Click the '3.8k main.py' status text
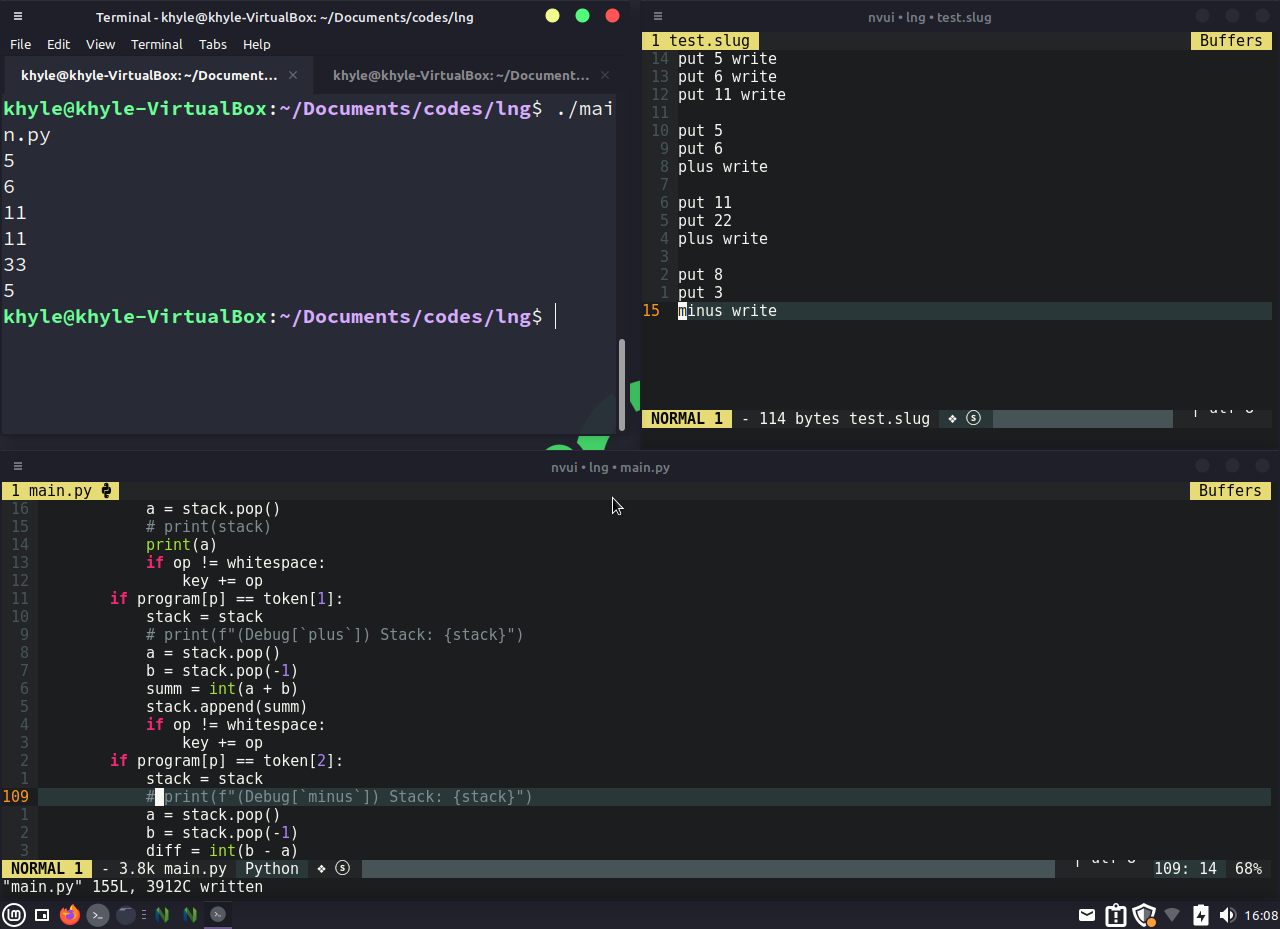1280x929 pixels. tap(173, 869)
